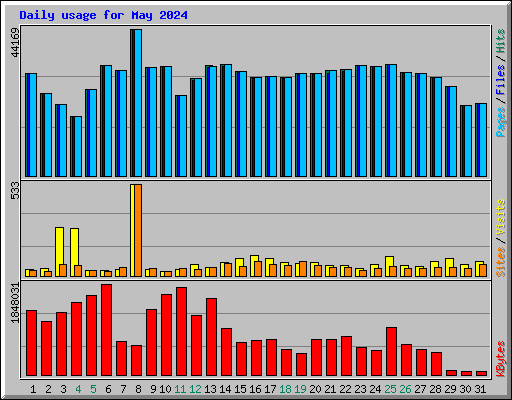Click the Pages legend label

pos(501,122)
